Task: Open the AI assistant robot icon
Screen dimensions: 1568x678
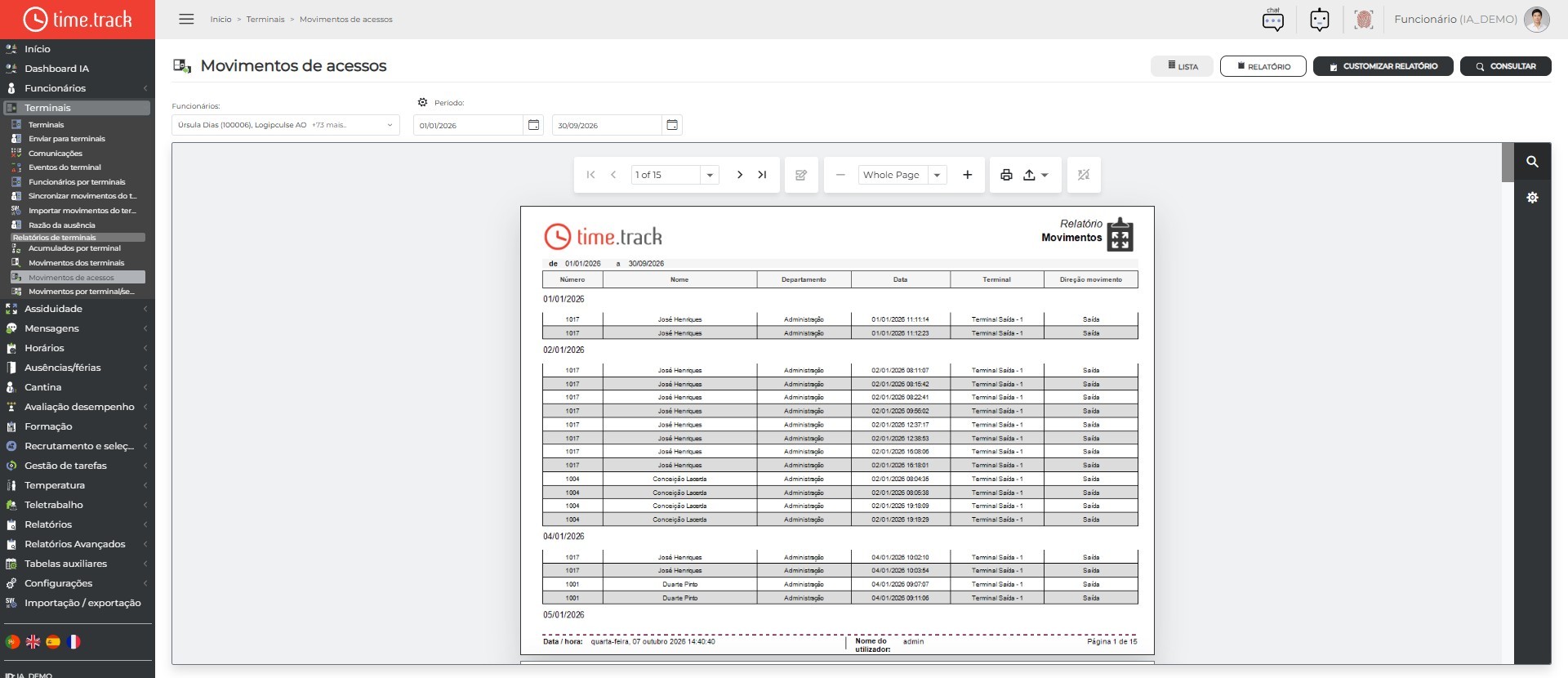Action: 1319,19
